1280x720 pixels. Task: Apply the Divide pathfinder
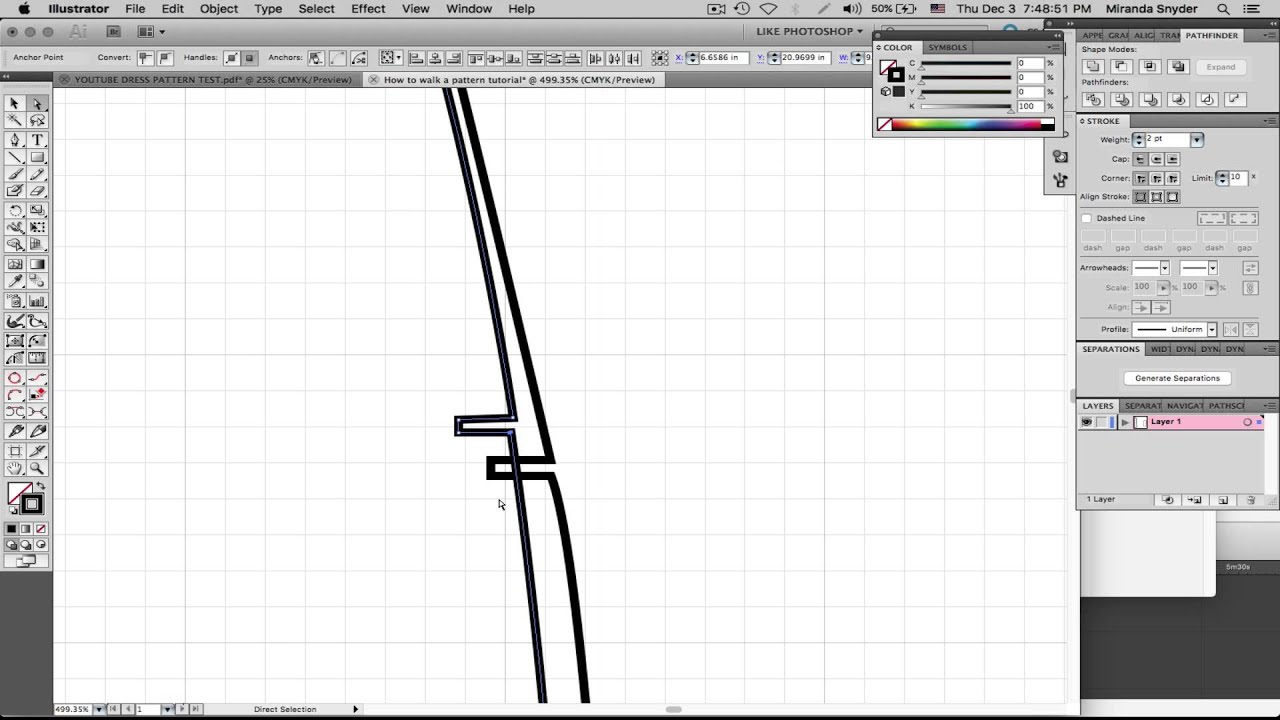click(x=1093, y=100)
